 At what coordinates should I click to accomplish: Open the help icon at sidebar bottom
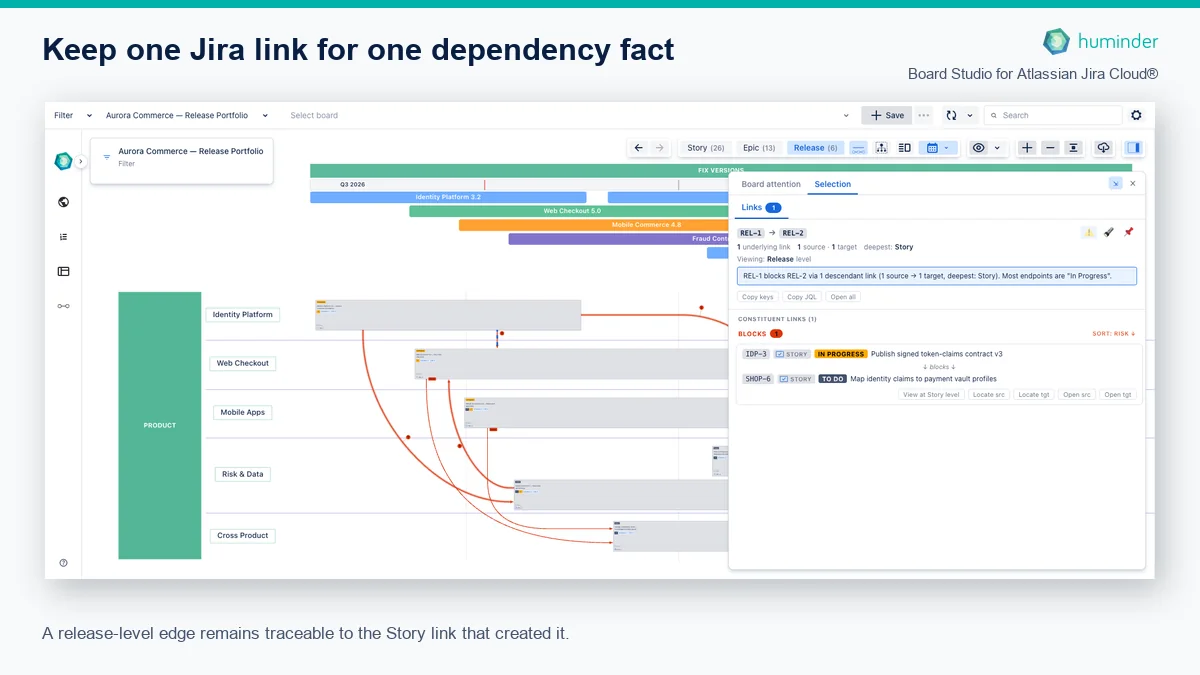point(64,563)
